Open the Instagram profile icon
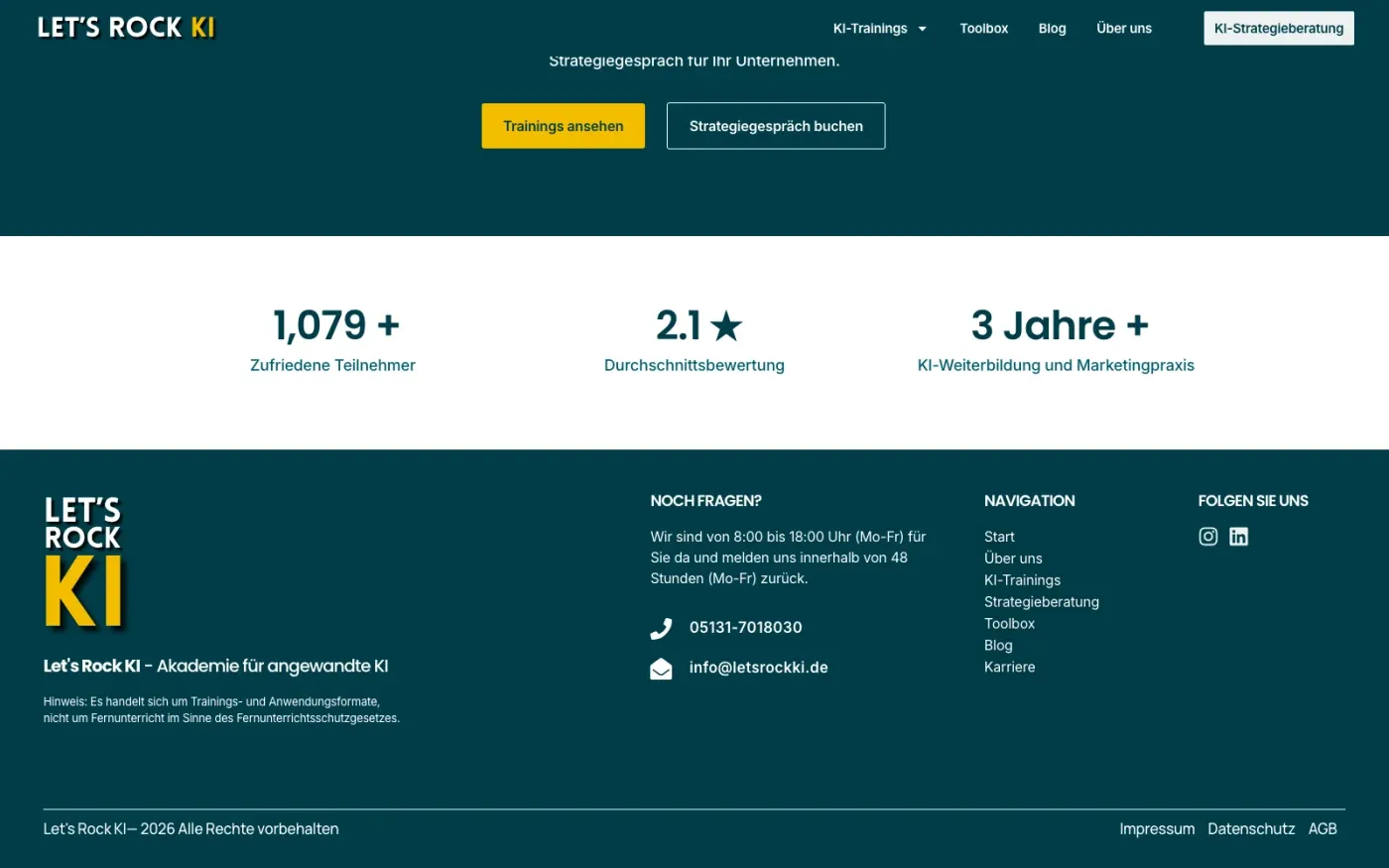Screen dimensions: 1389x868 1207,537
